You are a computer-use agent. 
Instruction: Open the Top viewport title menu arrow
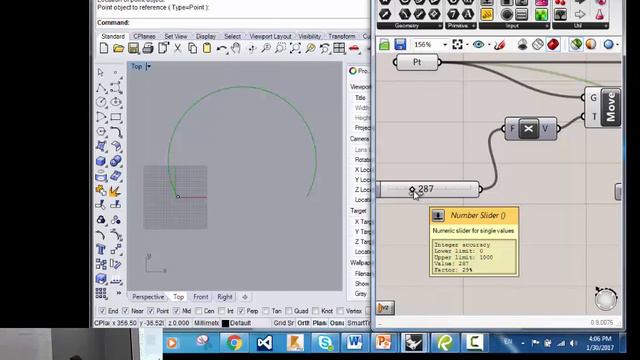pyautogui.click(x=149, y=67)
